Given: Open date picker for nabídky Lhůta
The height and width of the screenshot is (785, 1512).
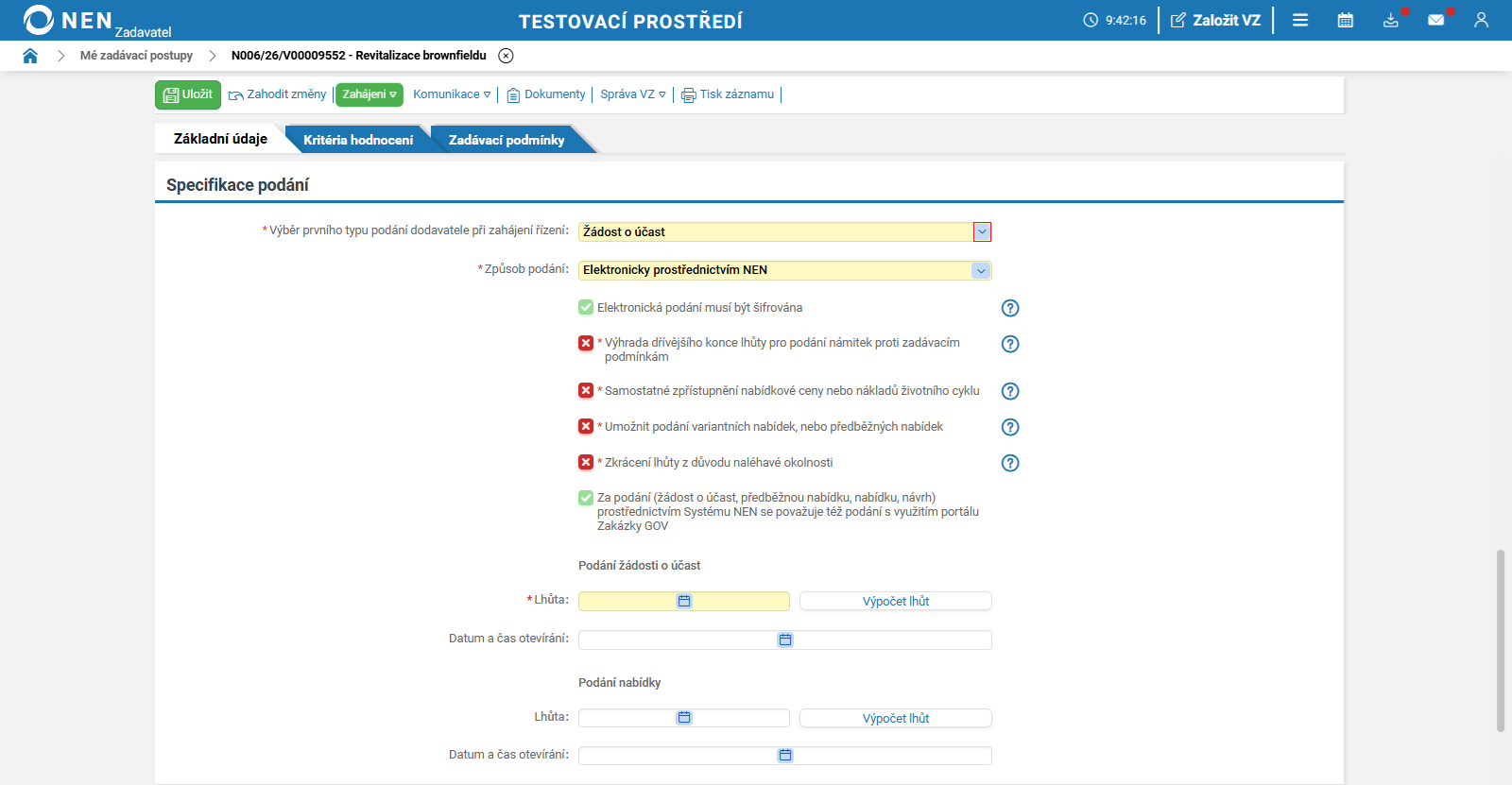Looking at the screenshot, I should [684, 718].
